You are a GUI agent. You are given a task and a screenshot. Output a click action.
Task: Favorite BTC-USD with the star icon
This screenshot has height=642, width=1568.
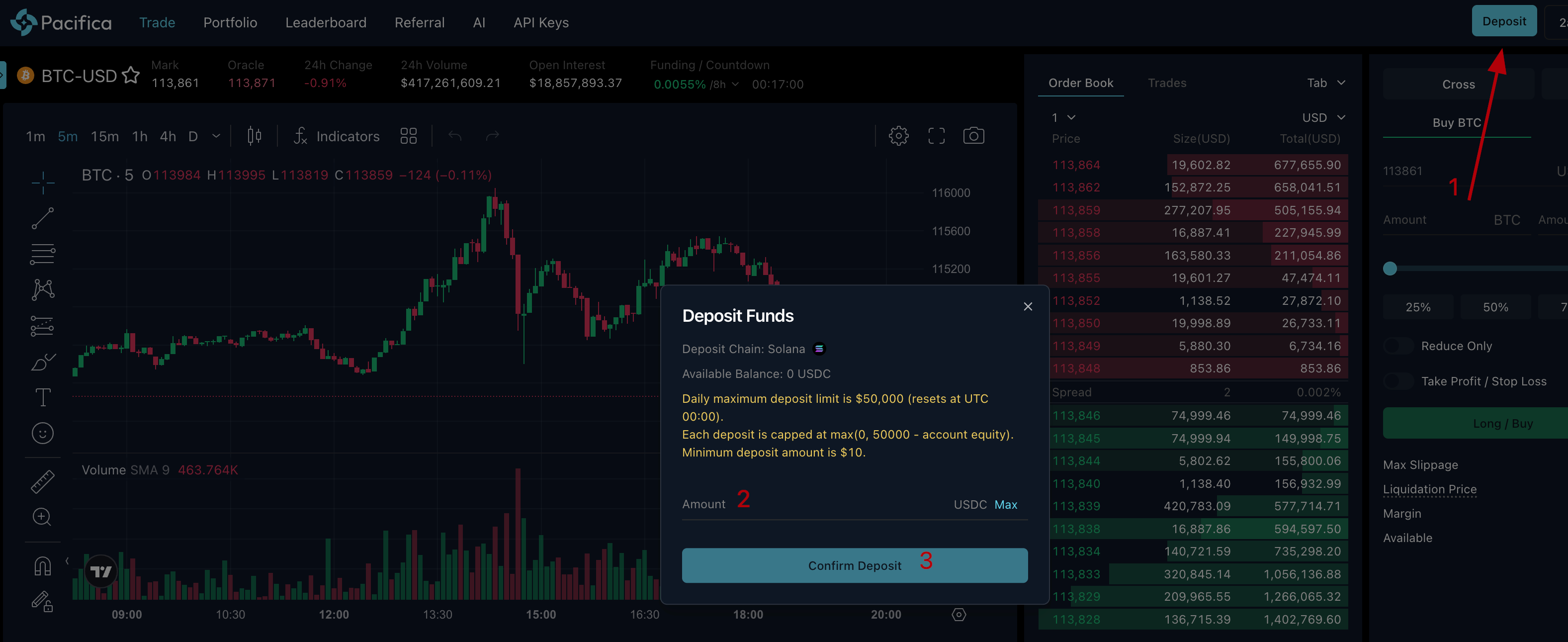(130, 76)
